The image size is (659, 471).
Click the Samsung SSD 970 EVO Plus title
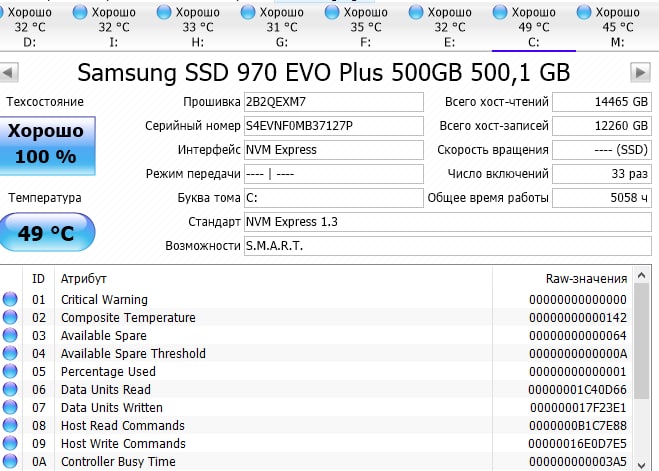(324, 73)
